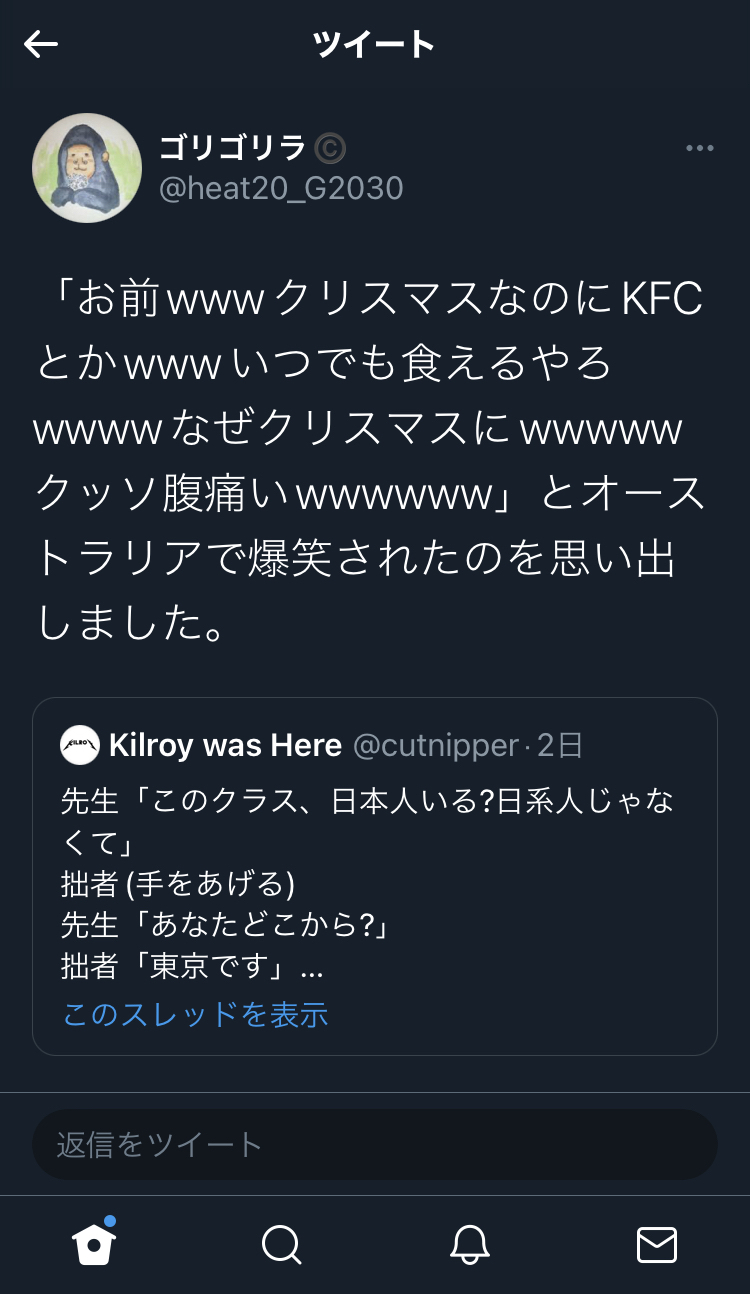The width and height of the screenshot is (750, 1294).
Task: Tap the @cutnipper handle in the quote
Action: click(436, 745)
